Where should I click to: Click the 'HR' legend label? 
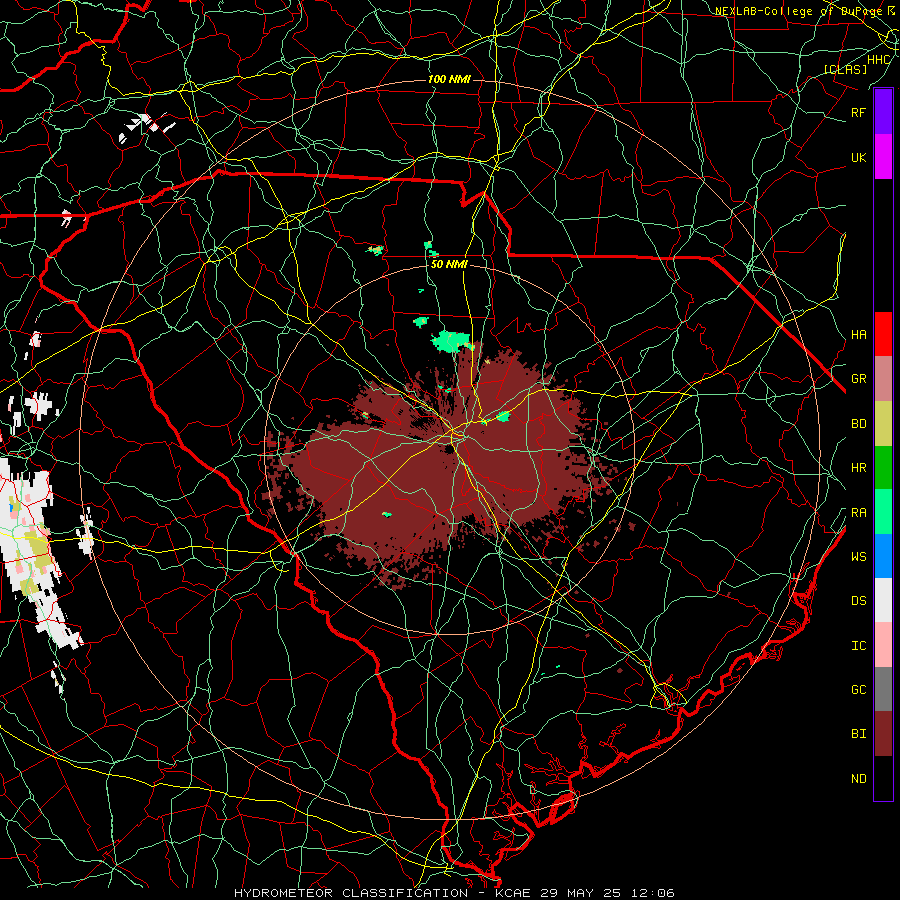pos(858,468)
